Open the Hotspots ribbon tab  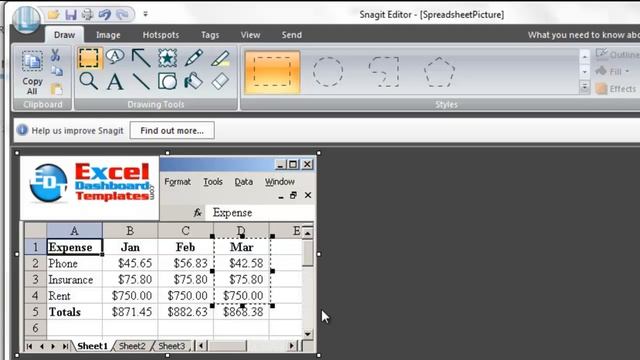[x=161, y=35]
